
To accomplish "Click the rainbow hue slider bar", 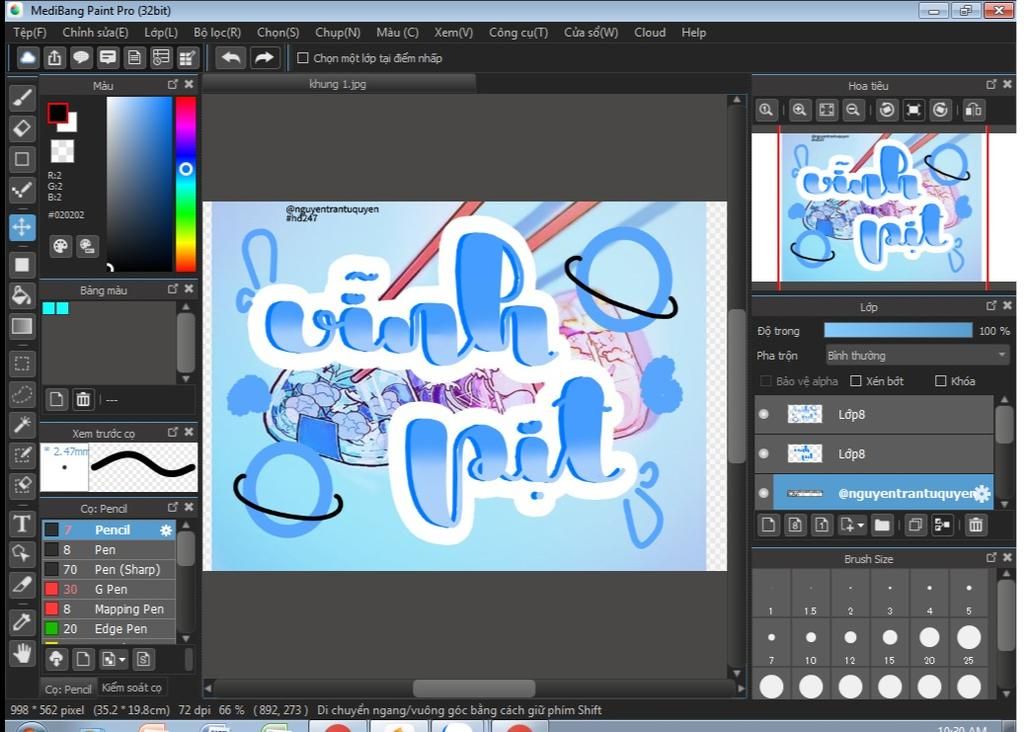I will coord(185,184).
